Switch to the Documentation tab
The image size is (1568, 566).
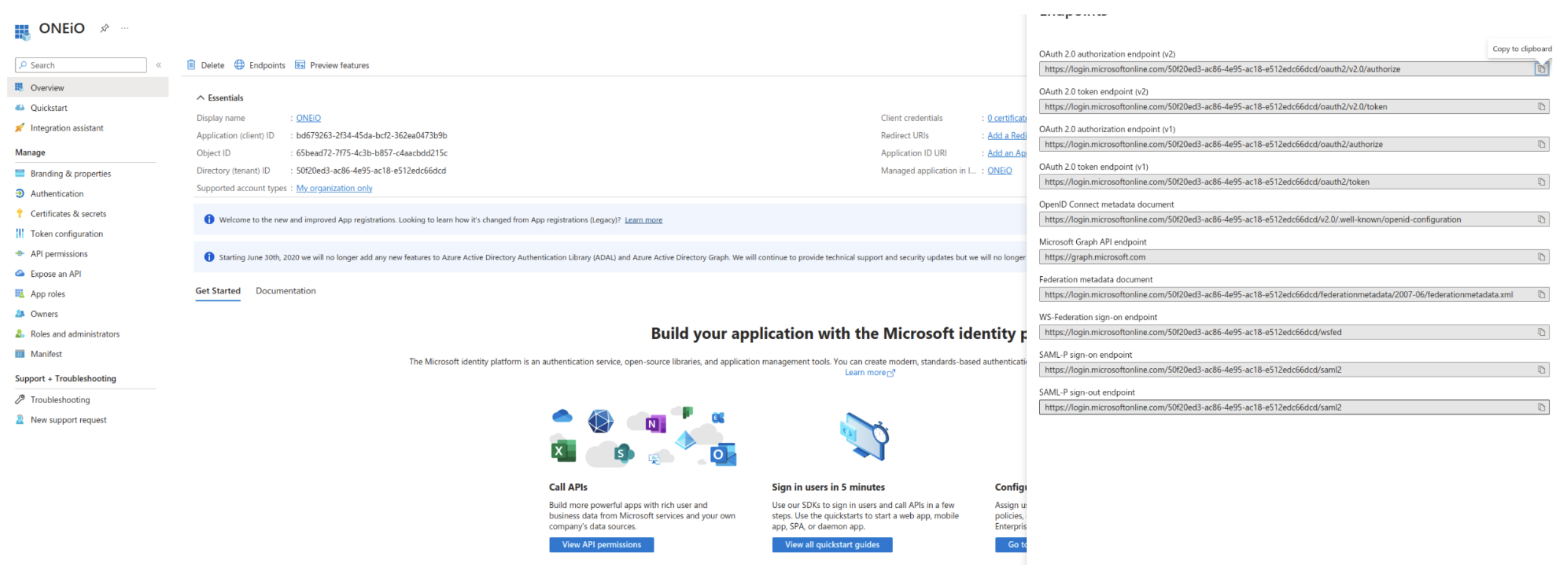(x=285, y=291)
